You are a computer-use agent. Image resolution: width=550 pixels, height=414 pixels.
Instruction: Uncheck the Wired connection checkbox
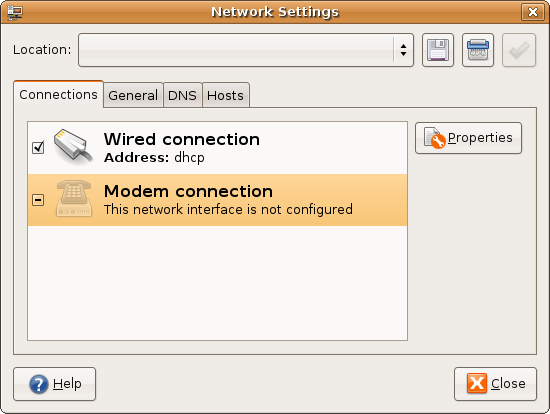38,147
